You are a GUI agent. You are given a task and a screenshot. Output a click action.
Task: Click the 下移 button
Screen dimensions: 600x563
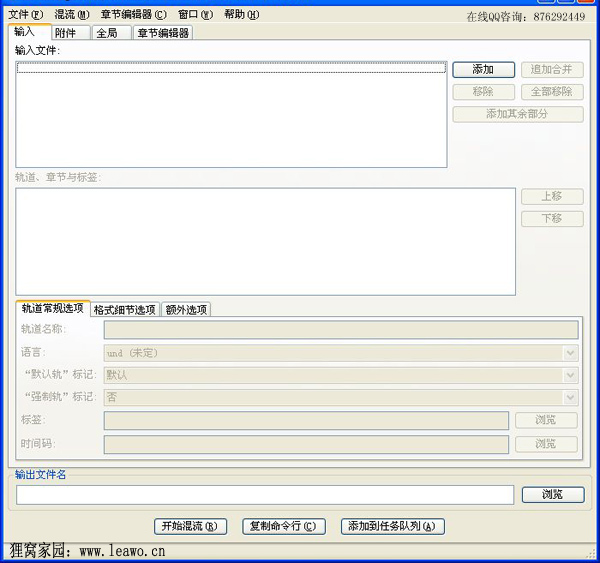pos(552,219)
